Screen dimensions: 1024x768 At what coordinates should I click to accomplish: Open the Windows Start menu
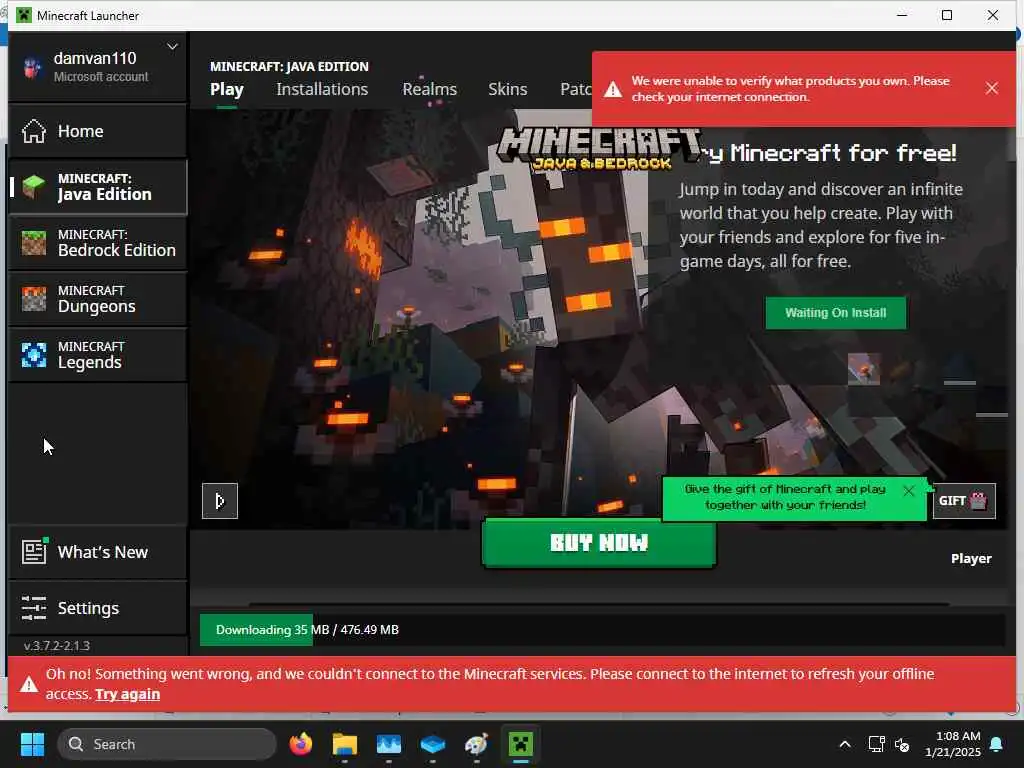pos(32,744)
